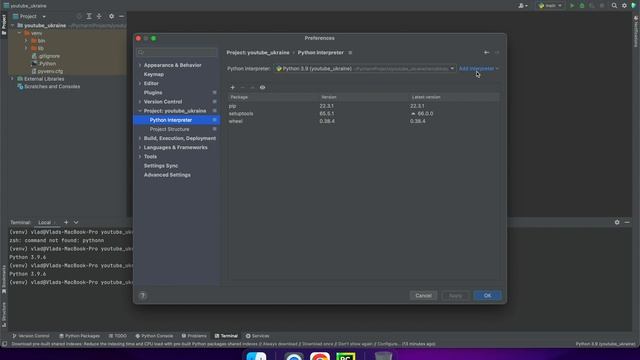
Task: Expand Languages & Frameworks section
Action: (140, 147)
